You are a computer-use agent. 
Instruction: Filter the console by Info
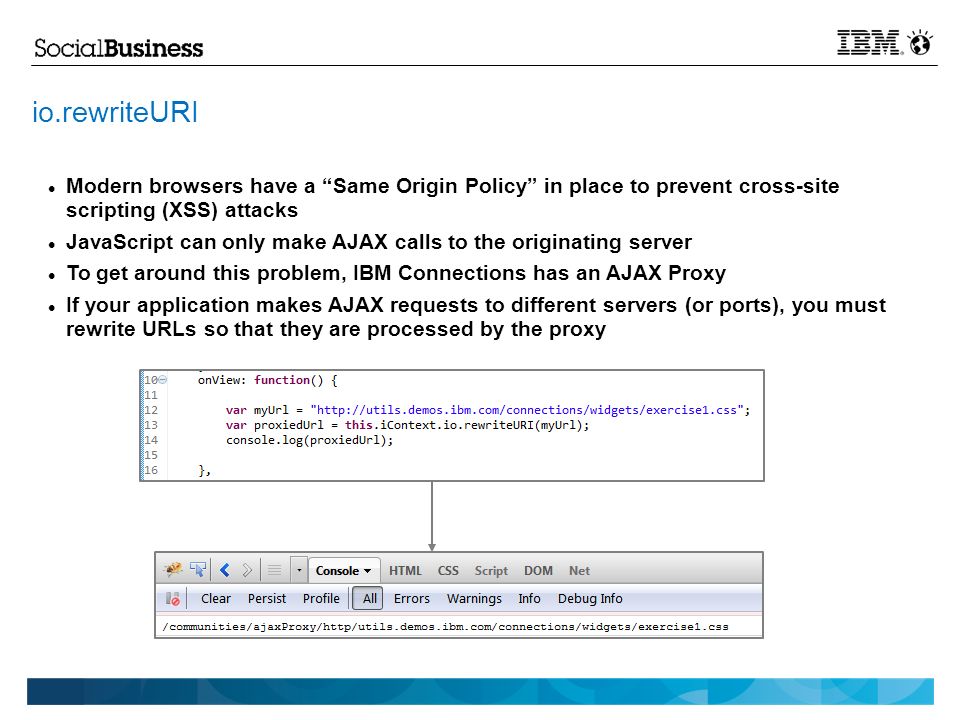(x=529, y=598)
